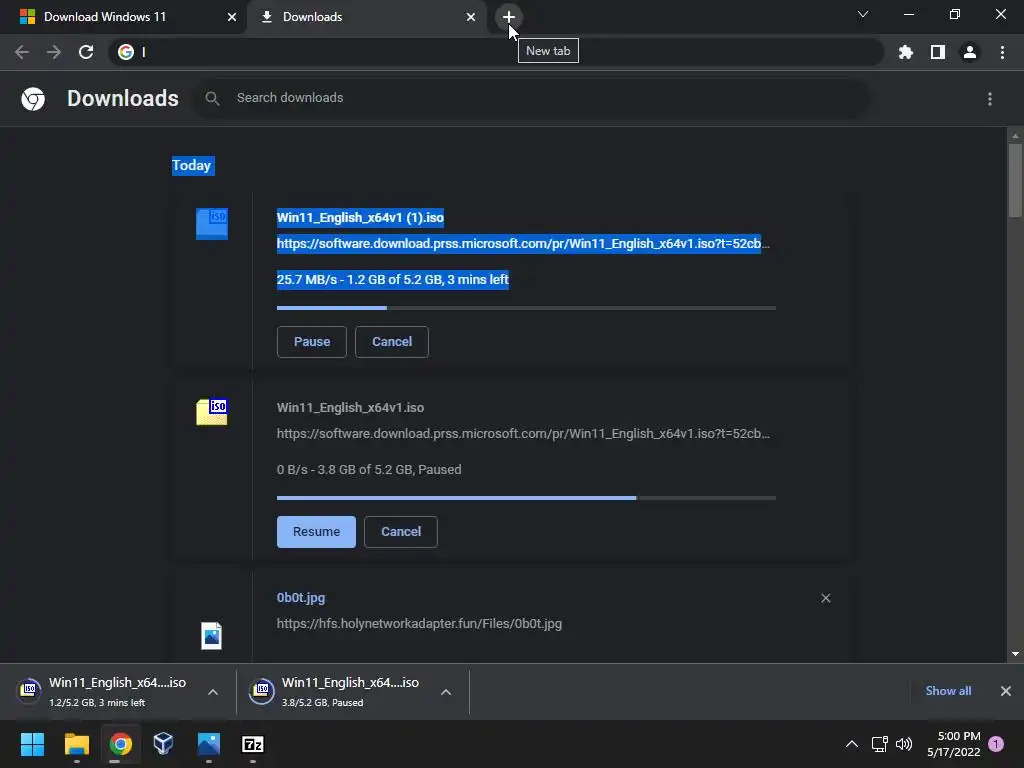Open the 0b0t.jpg file link

click(x=300, y=598)
